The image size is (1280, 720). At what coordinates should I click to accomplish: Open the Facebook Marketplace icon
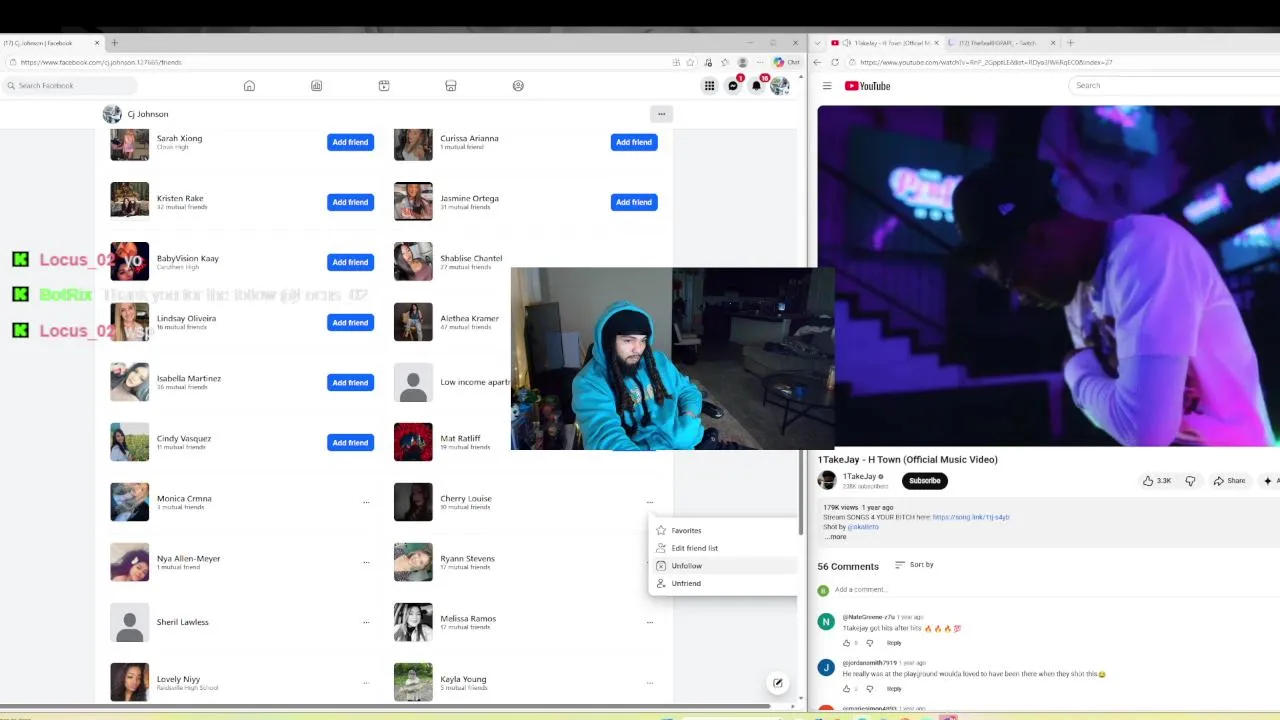coord(451,86)
